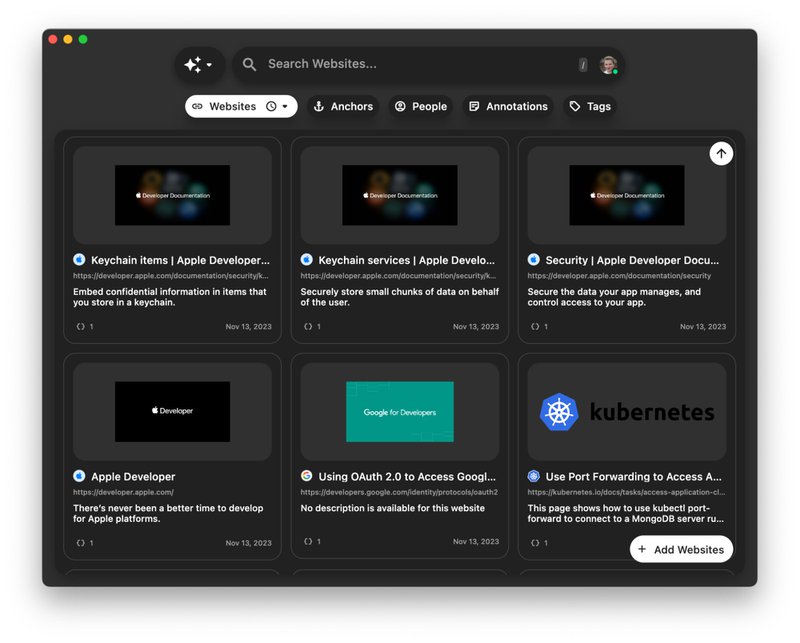This screenshot has width=800, height=643.
Task: Click Safari favicon on Apple Developer card
Action: pyautogui.click(x=79, y=476)
